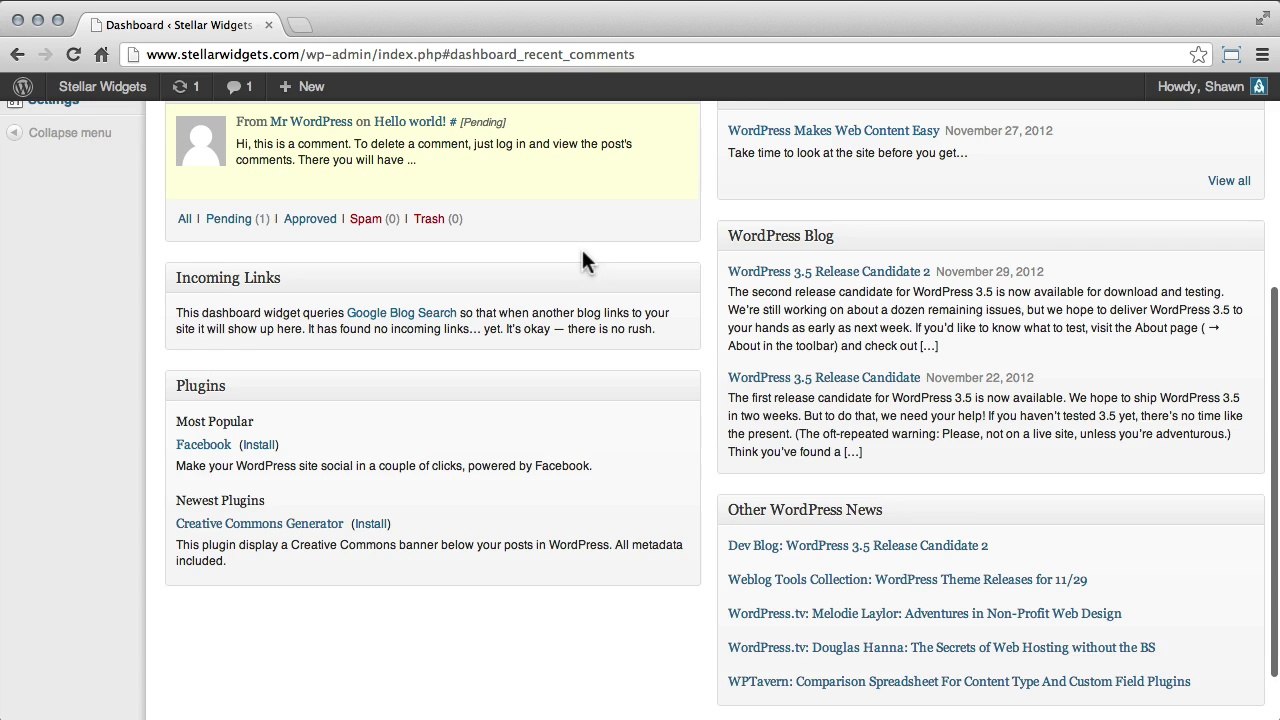Image resolution: width=1280 pixels, height=720 pixels.
Task: Filter comments by Approved
Action: [310, 219]
